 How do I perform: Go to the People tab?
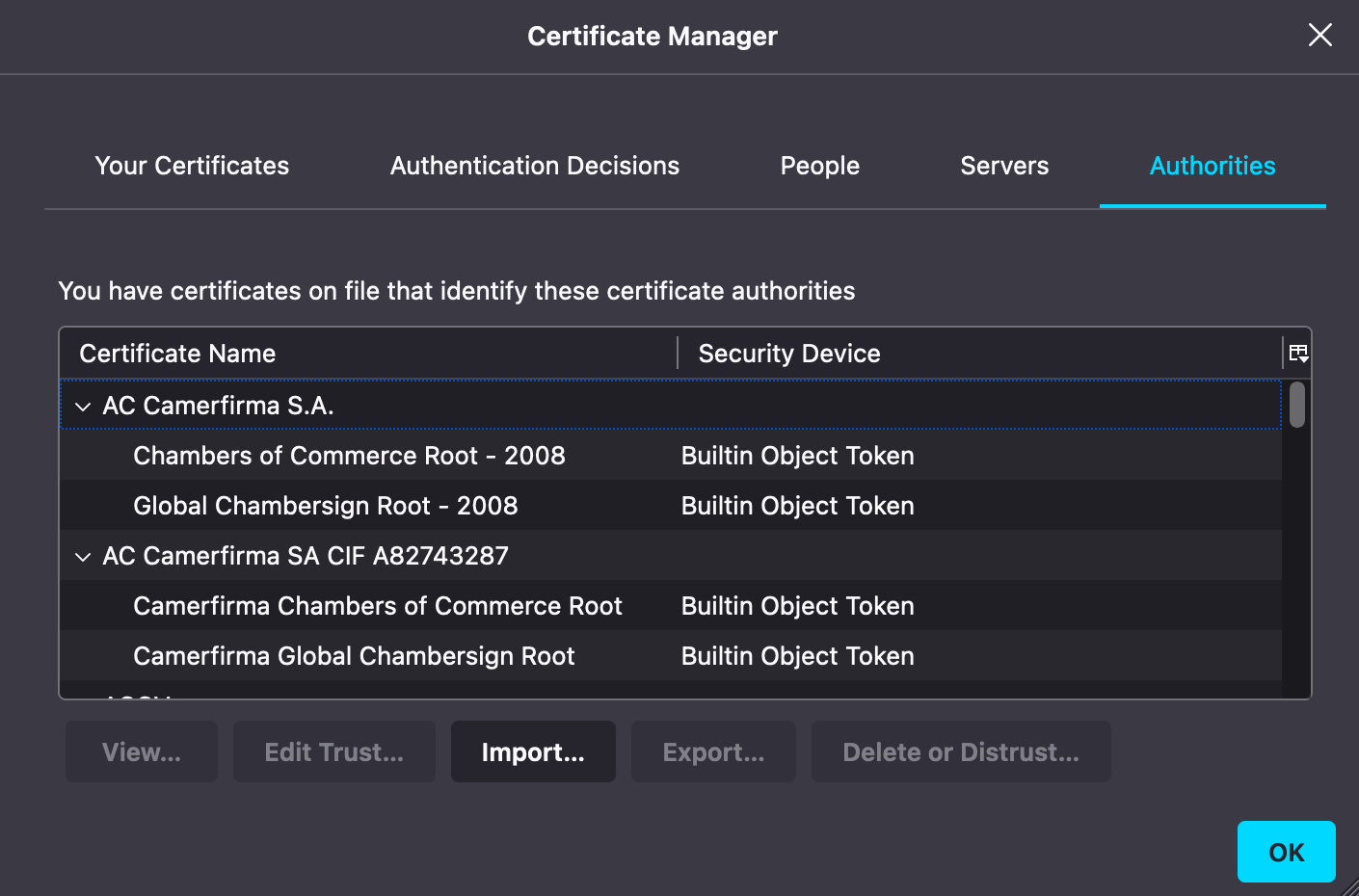(819, 166)
